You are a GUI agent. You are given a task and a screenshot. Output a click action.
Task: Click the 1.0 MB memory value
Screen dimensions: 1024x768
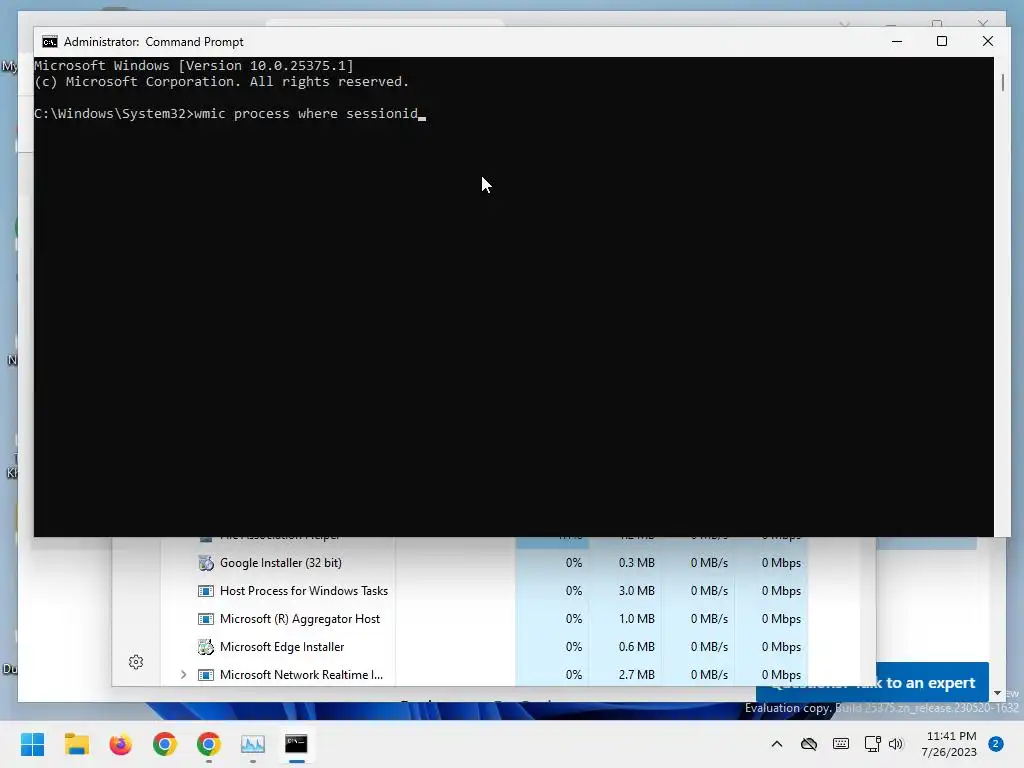click(637, 618)
